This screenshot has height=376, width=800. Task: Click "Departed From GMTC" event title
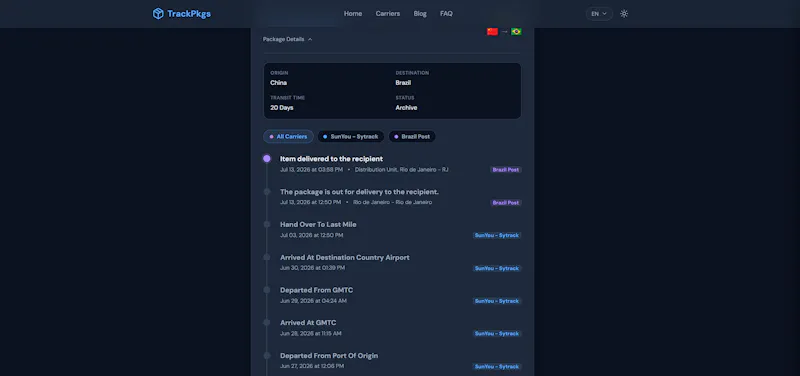coord(316,290)
